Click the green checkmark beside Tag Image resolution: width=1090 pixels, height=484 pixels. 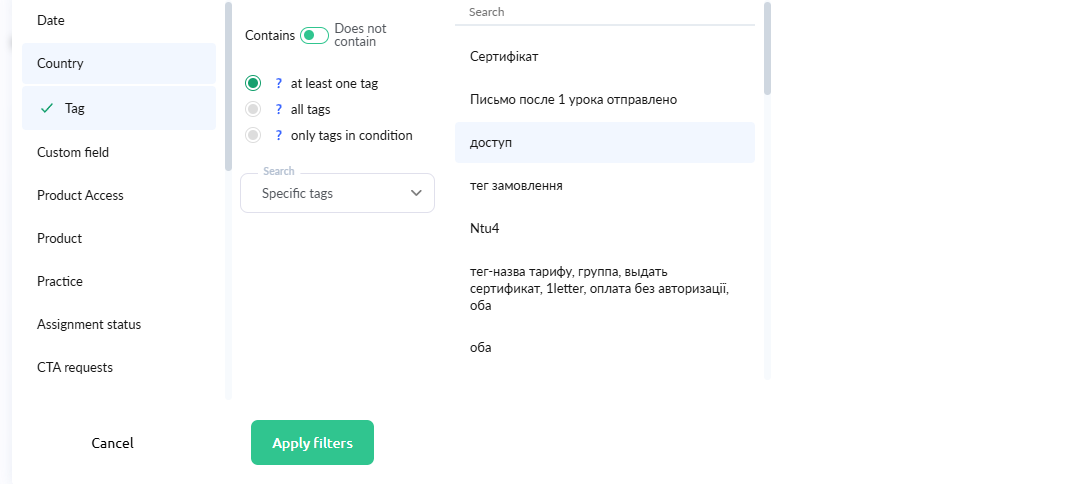(x=47, y=108)
